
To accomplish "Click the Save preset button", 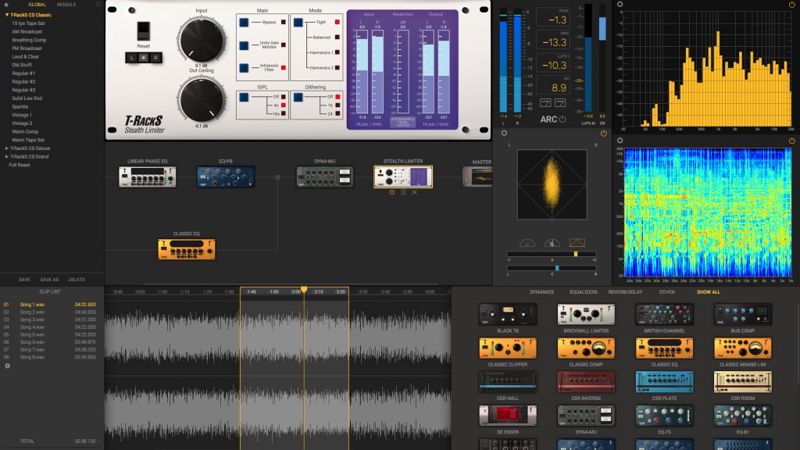I will [x=24, y=280].
